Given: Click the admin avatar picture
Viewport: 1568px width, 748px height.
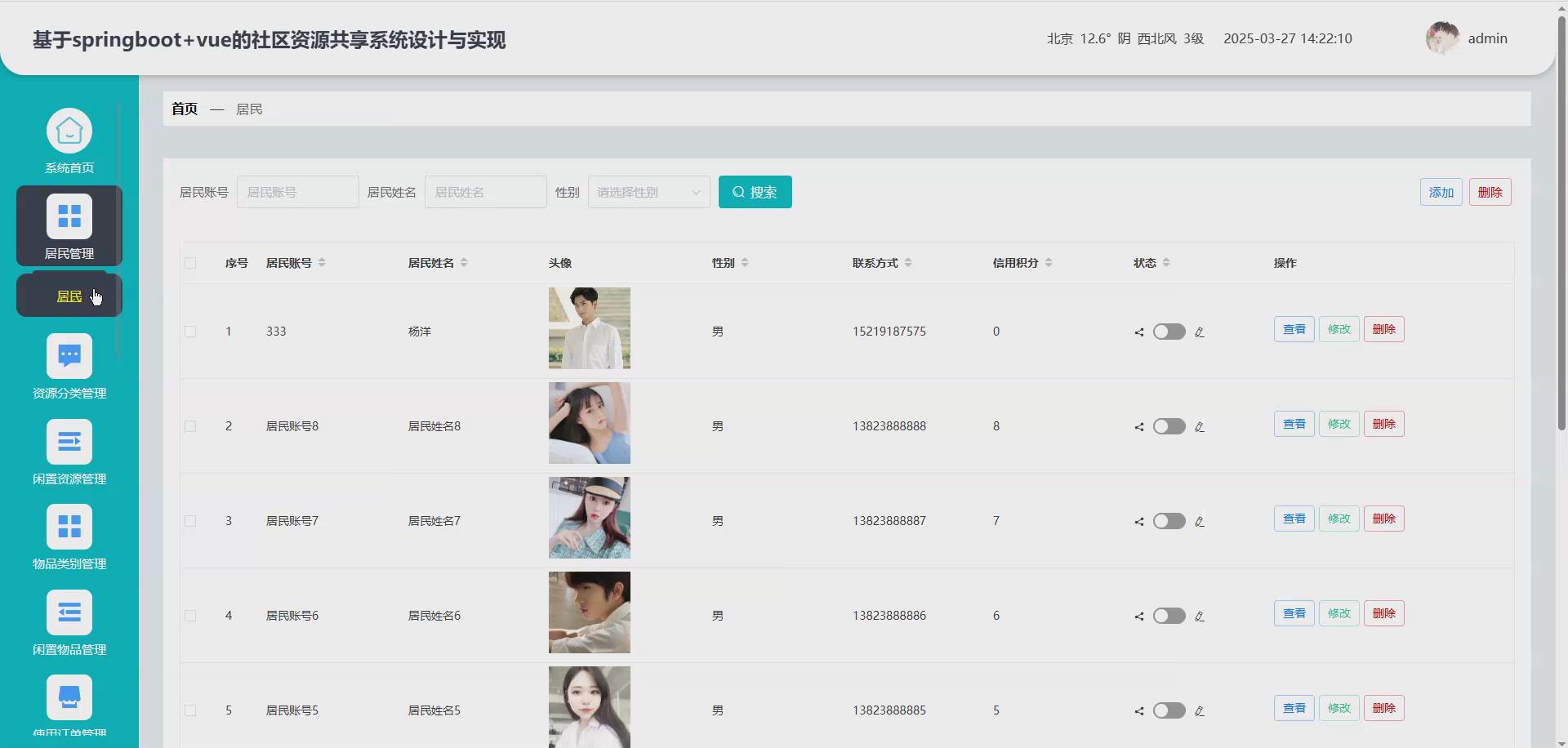Looking at the screenshot, I should (x=1442, y=38).
